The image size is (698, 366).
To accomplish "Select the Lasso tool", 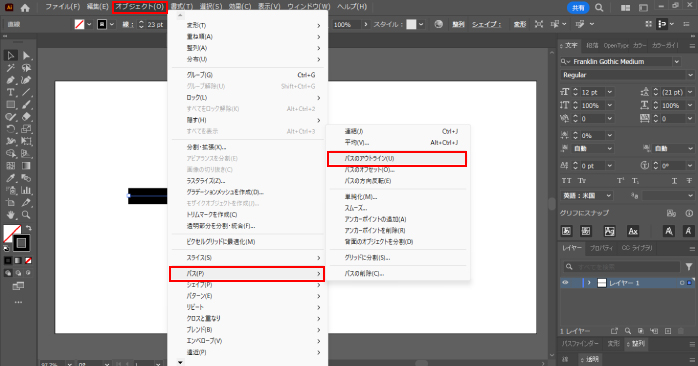I will [26, 68].
